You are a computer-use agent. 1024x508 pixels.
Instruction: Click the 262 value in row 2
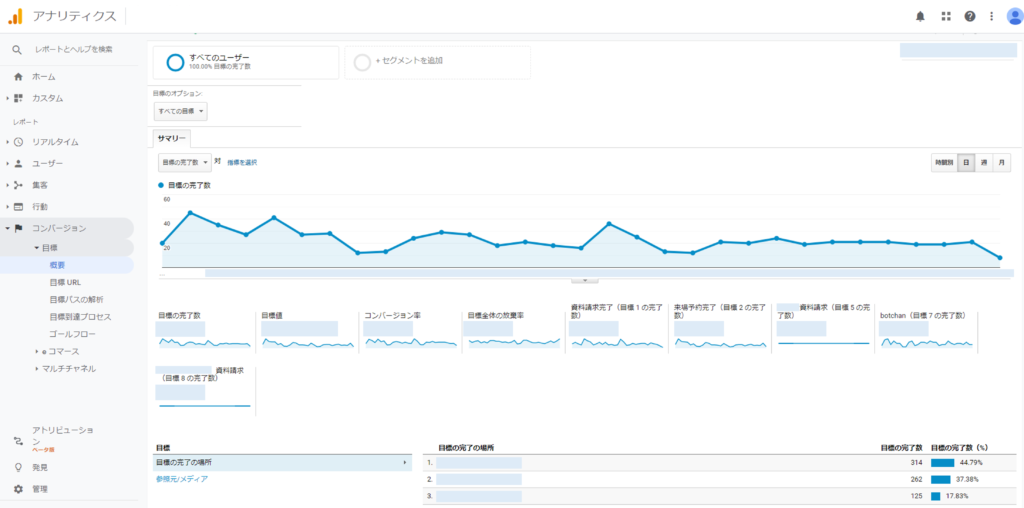click(916, 479)
